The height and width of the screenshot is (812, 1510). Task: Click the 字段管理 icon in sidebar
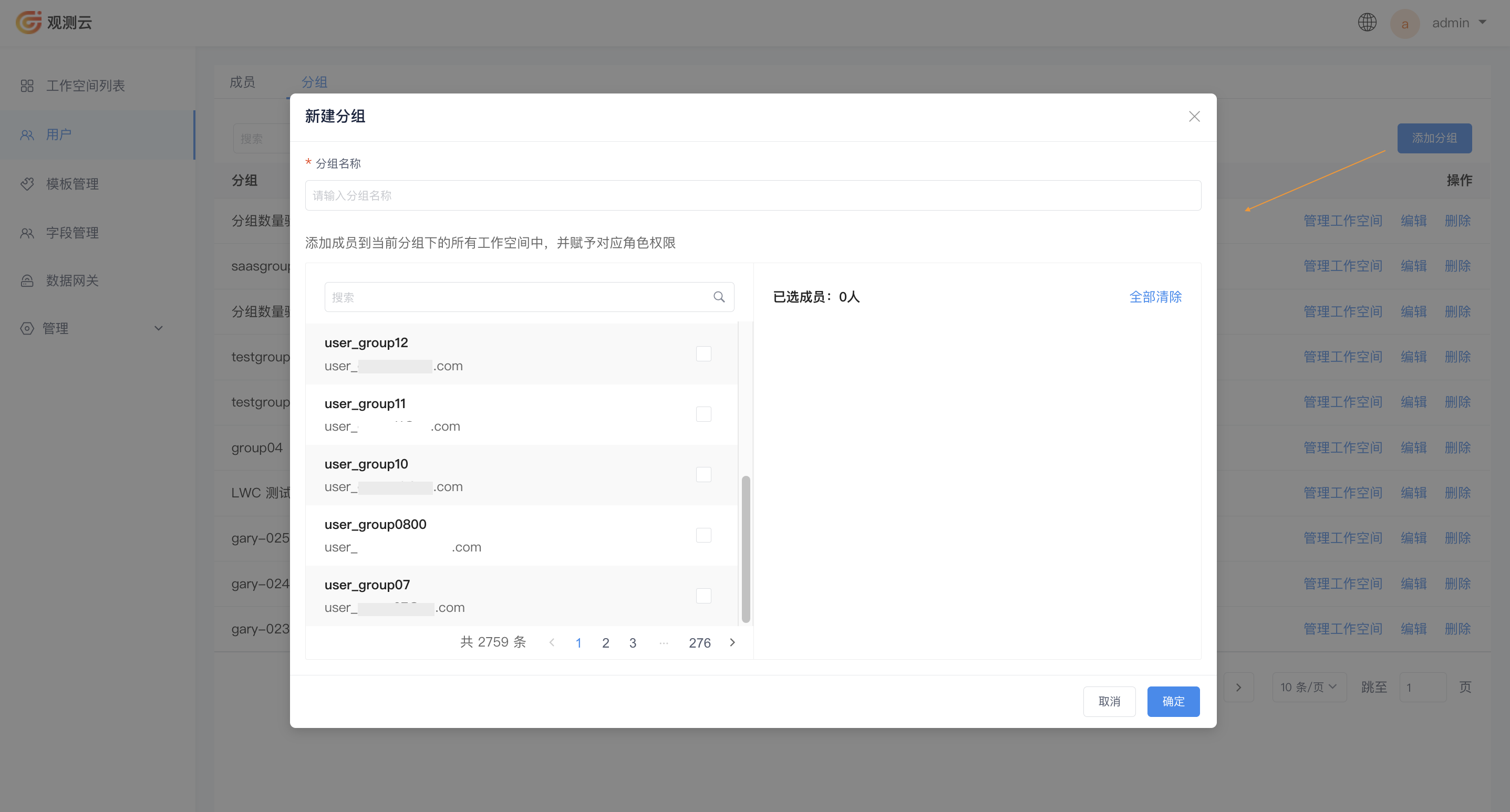point(27,233)
